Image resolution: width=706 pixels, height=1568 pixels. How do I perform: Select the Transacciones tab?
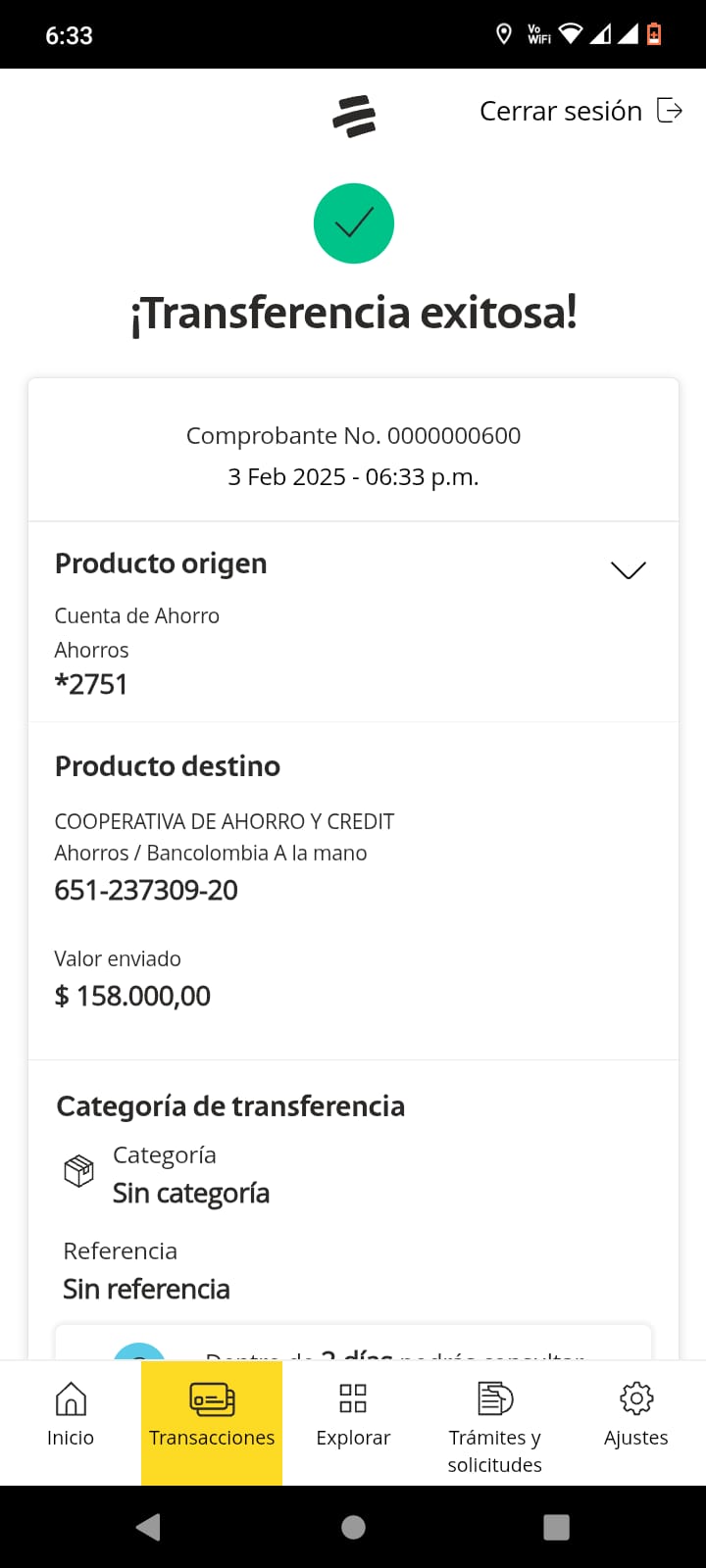pos(212,1416)
